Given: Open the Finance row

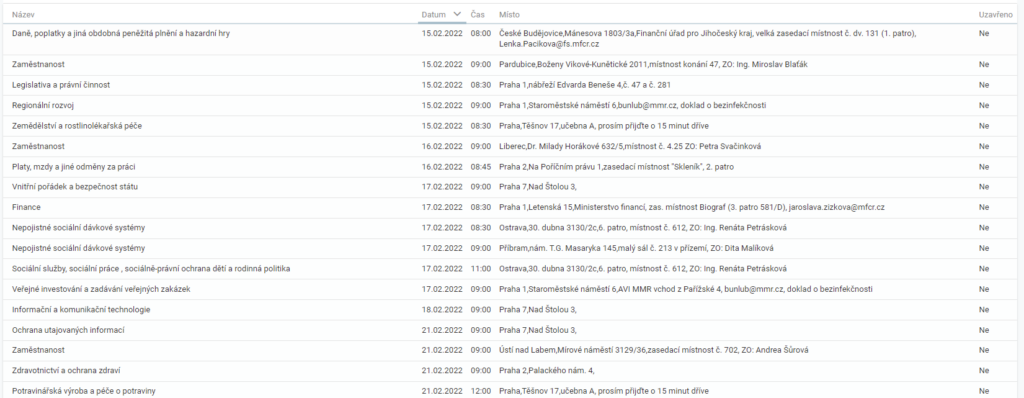Looking at the screenshot, I should [x=512, y=207].
